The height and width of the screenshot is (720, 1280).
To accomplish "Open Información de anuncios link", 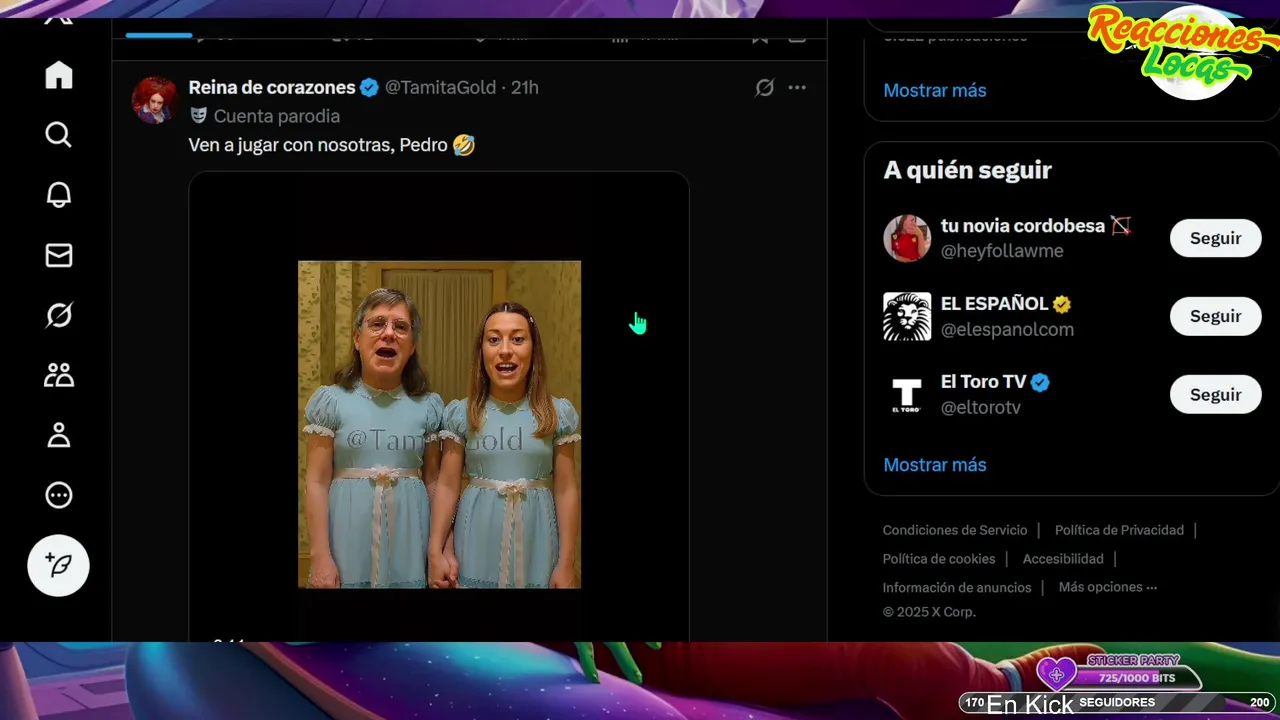I will click(957, 587).
